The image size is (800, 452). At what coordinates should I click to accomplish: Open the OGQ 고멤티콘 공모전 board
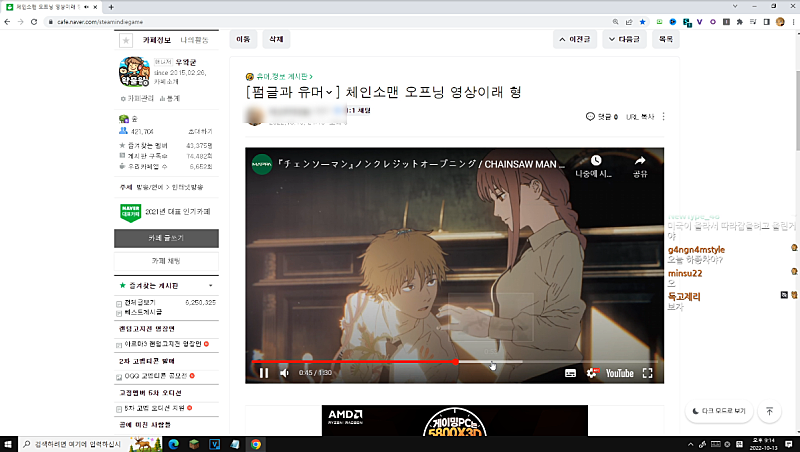[x=156, y=376]
